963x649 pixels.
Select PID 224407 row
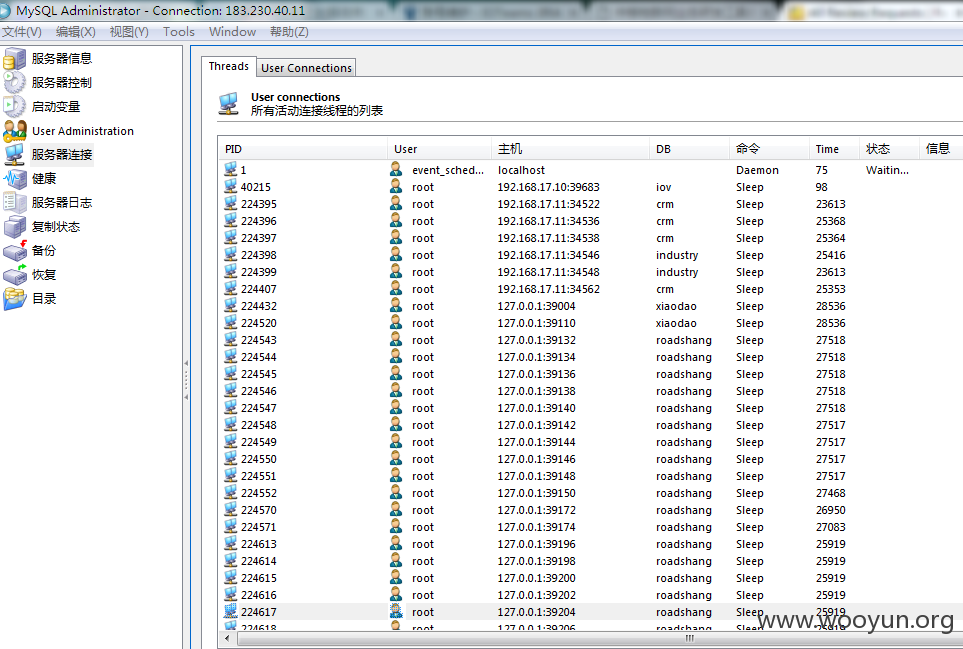[590, 289]
